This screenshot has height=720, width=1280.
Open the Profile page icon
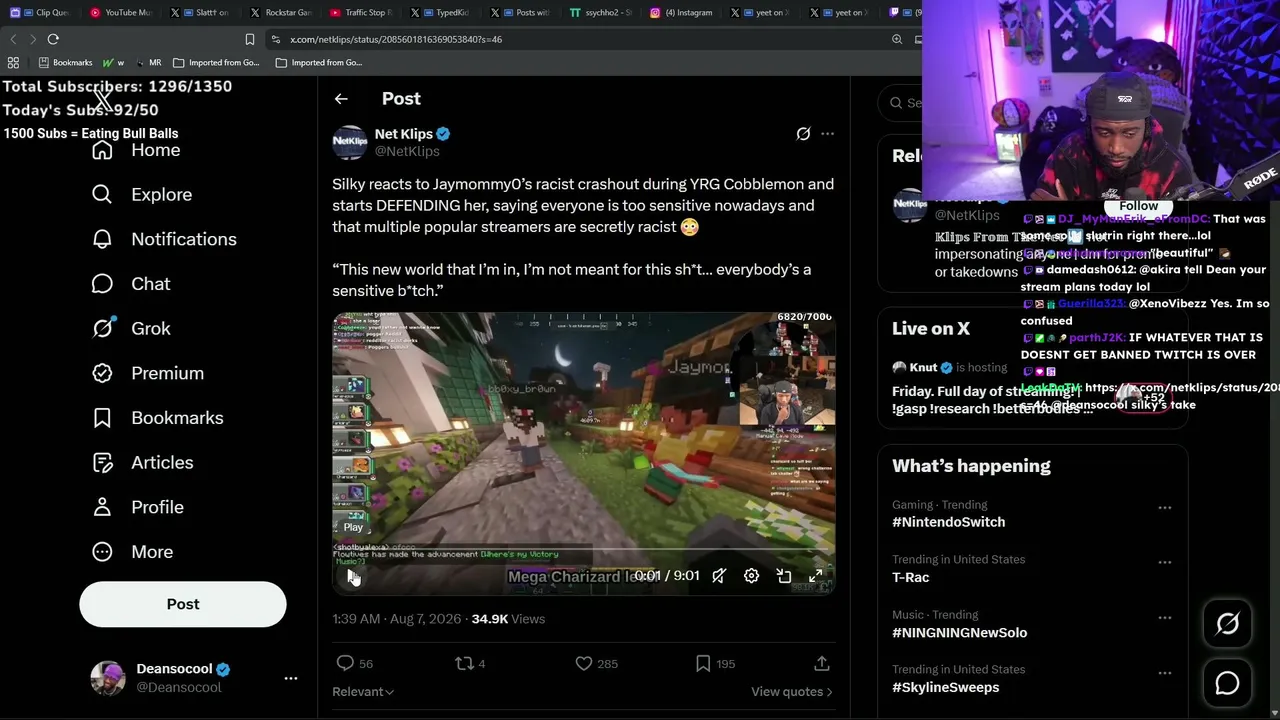[x=102, y=507]
